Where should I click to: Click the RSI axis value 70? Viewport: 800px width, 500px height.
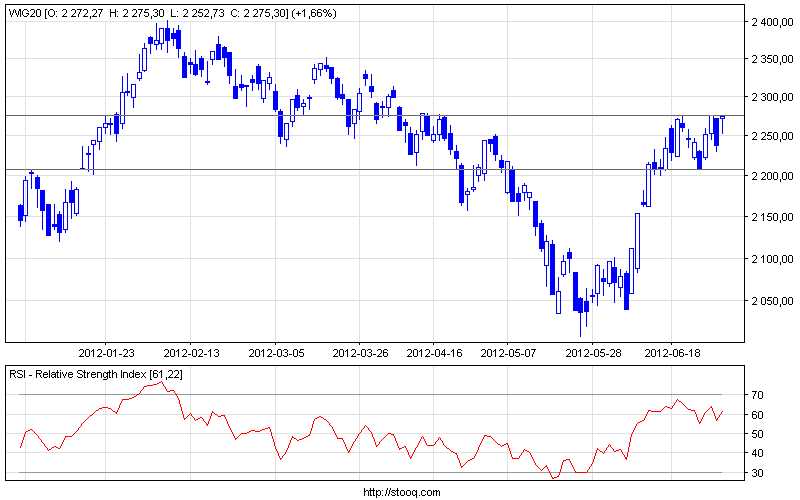(x=757, y=395)
